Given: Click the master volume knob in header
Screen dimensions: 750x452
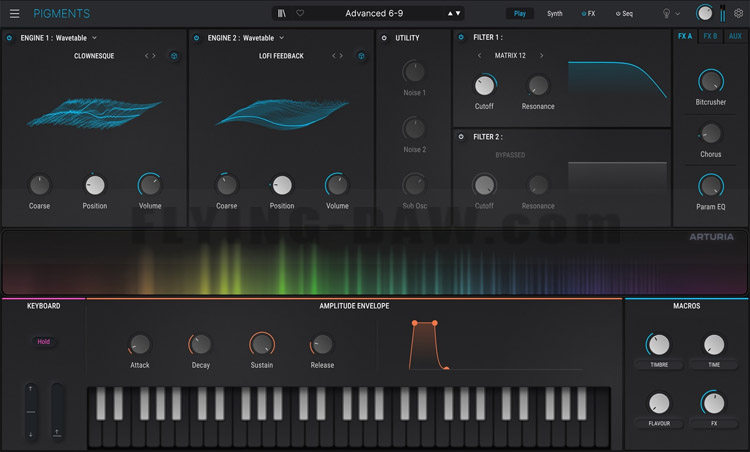Looking at the screenshot, I should tap(704, 13).
